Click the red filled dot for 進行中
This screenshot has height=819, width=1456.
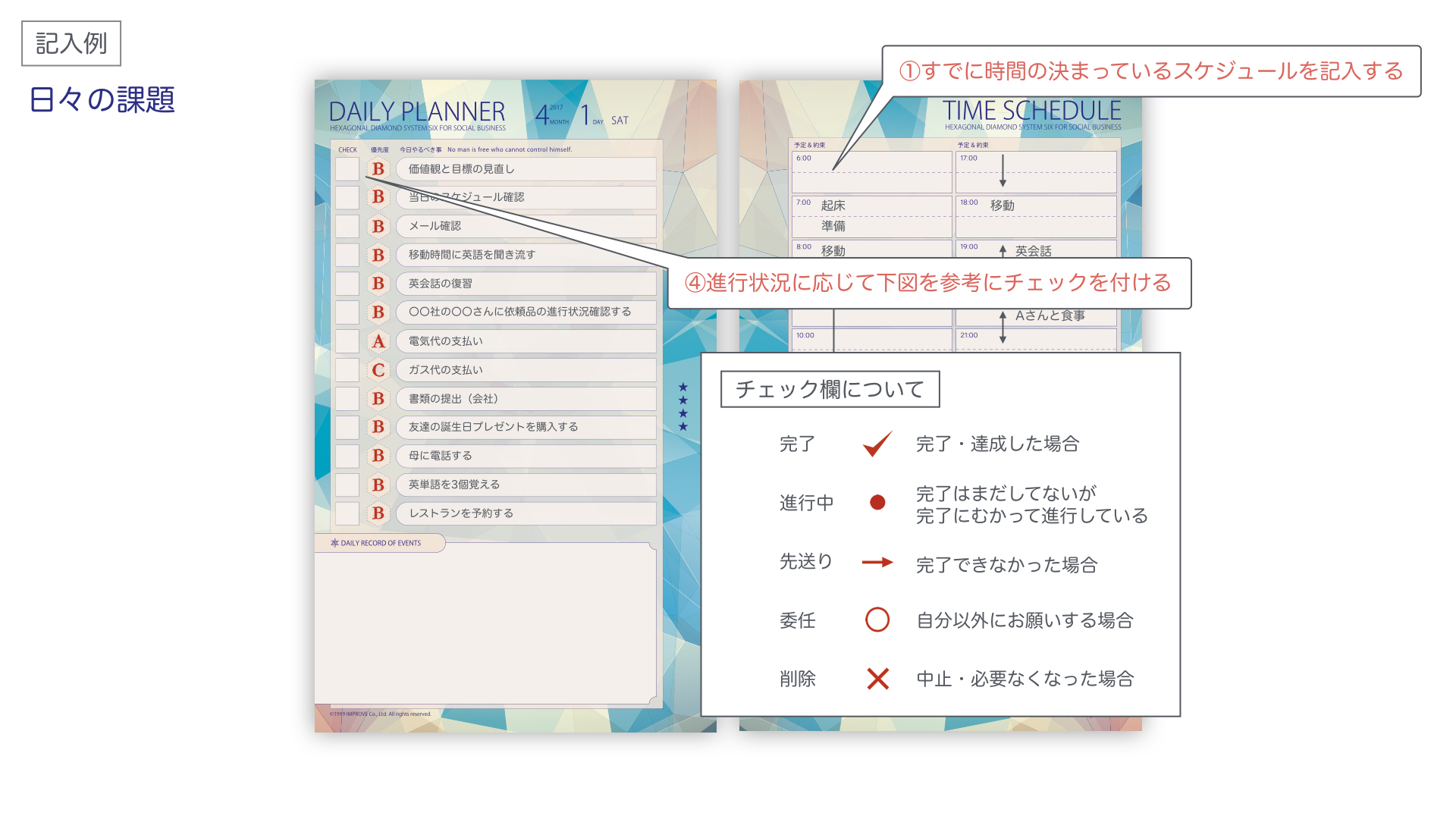coord(877,502)
